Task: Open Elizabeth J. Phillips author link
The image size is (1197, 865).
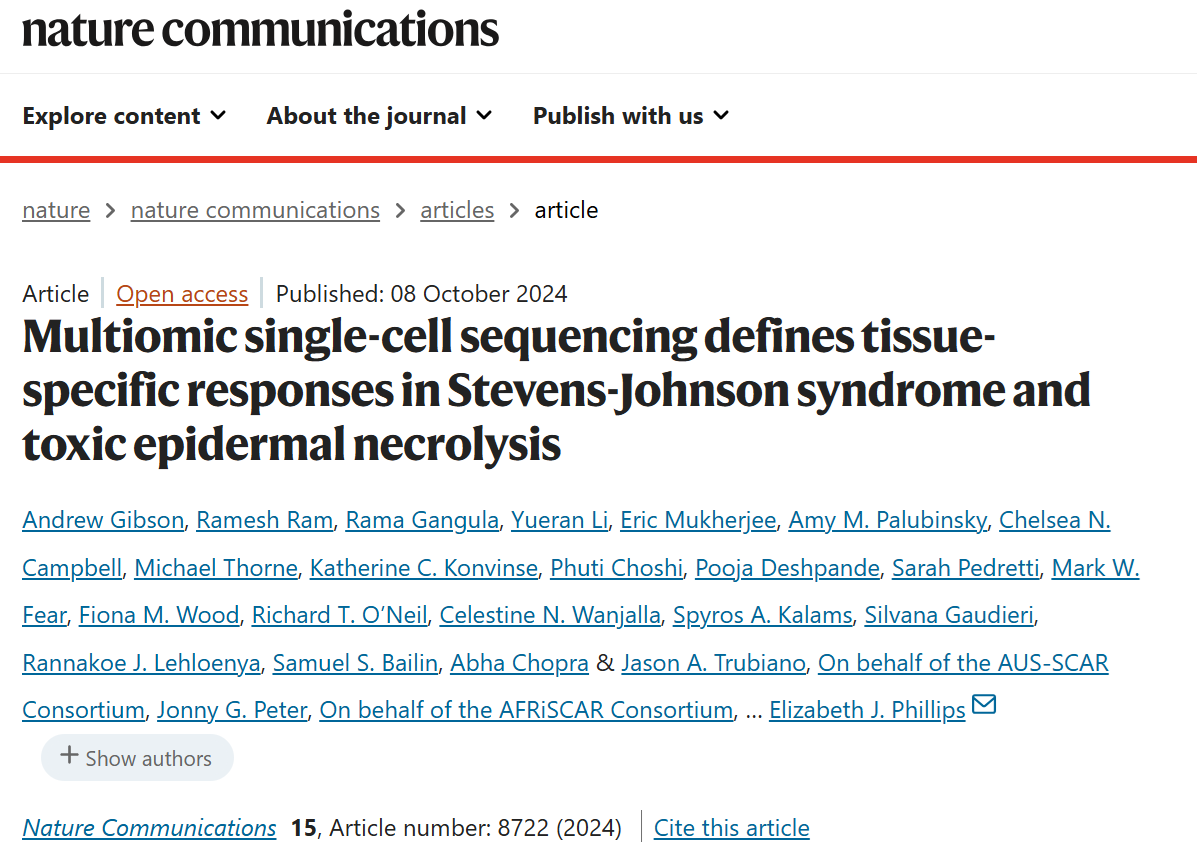Action: 867,710
